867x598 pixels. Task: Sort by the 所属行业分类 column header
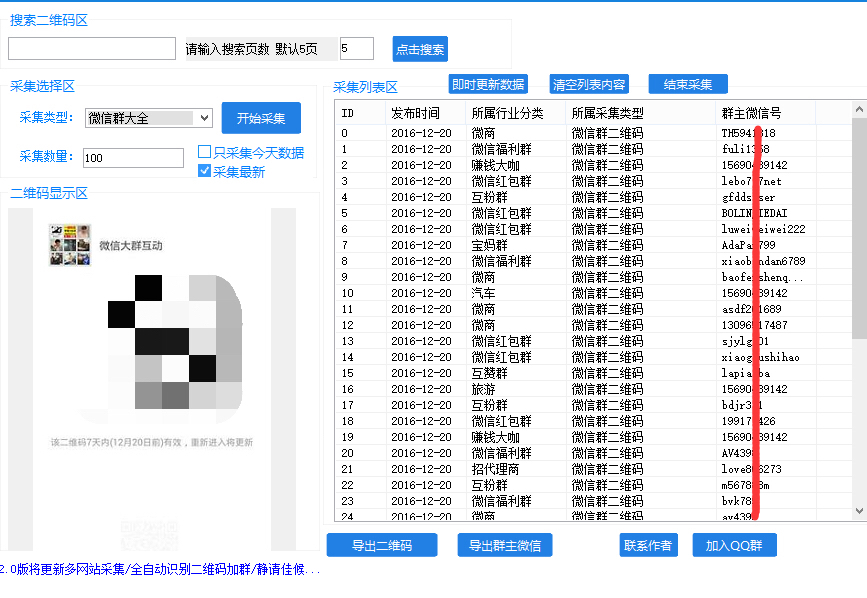[x=515, y=113]
